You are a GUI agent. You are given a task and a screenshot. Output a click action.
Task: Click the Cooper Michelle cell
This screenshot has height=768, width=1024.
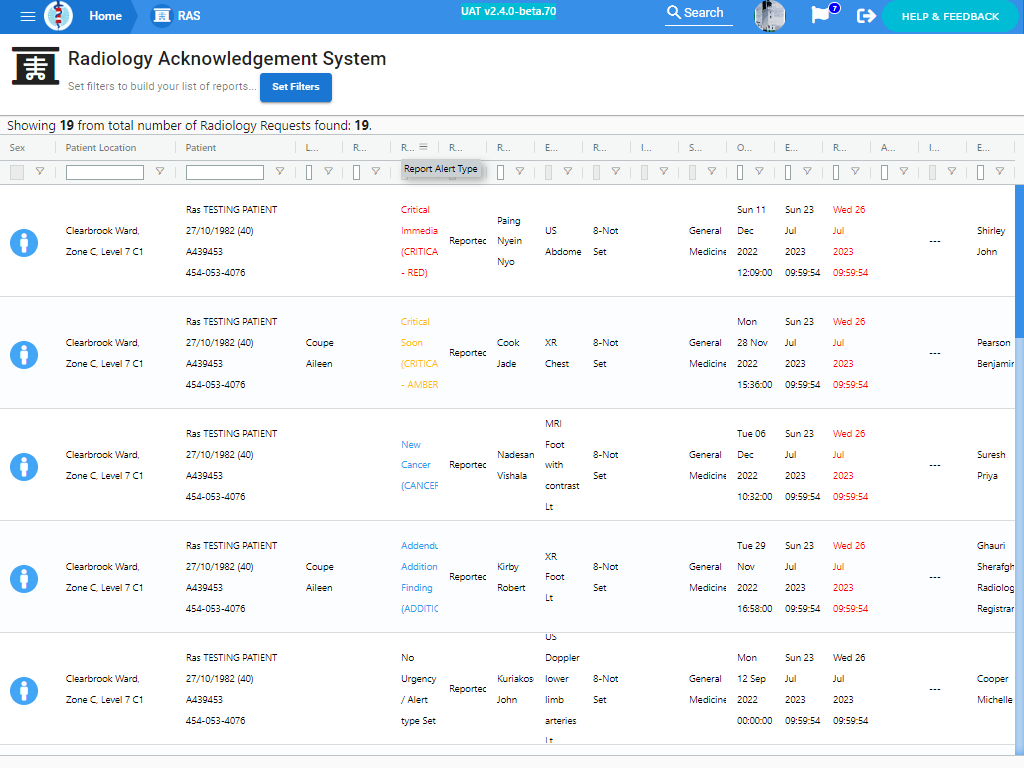(994, 689)
